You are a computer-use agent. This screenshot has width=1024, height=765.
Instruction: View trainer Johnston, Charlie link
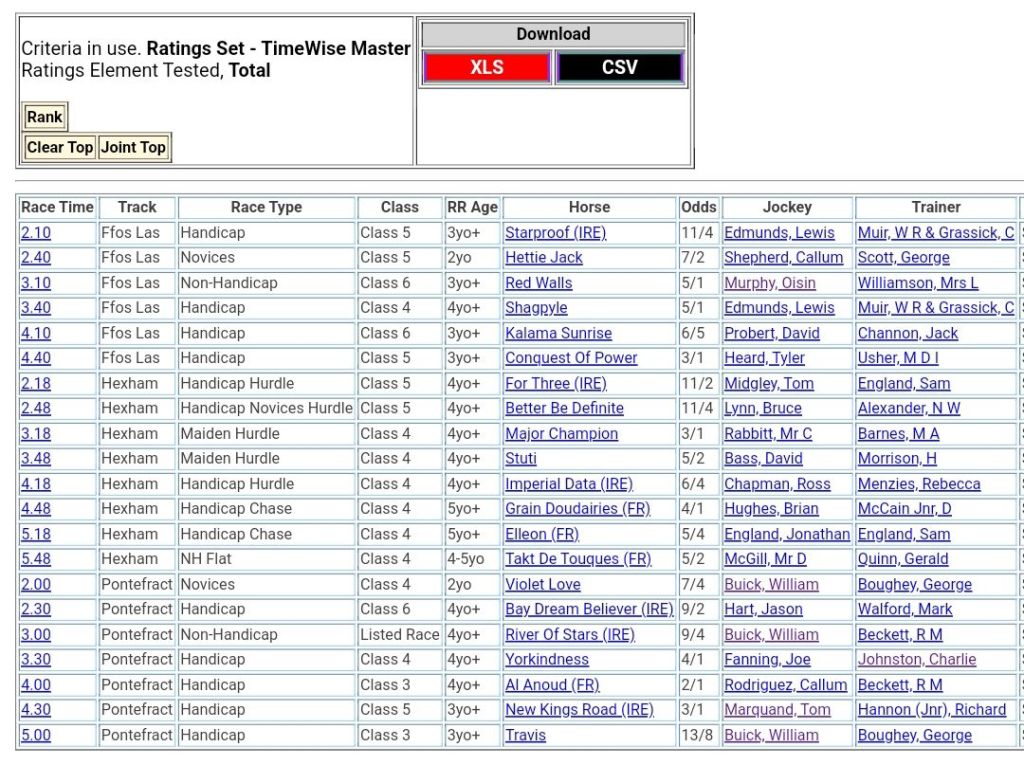coord(916,659)
